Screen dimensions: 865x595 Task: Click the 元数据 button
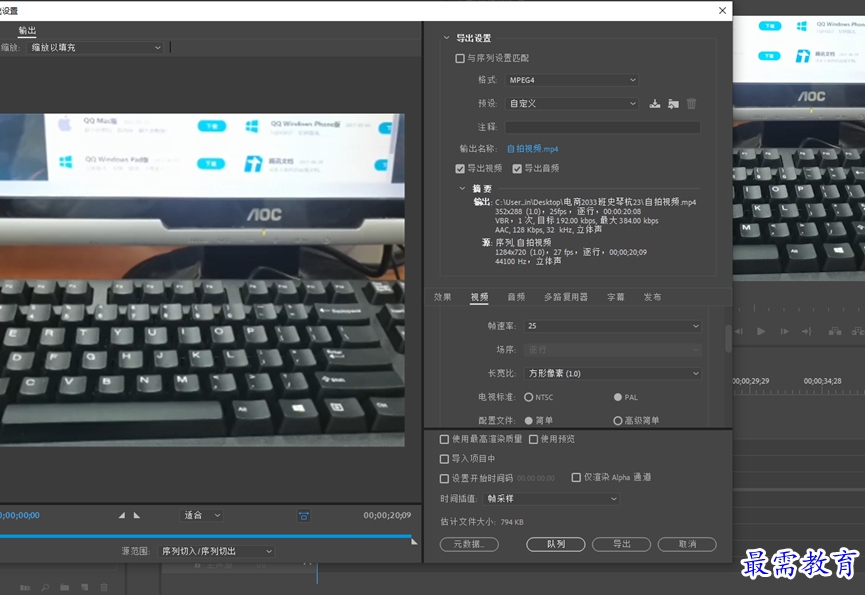tap(469, 544)
